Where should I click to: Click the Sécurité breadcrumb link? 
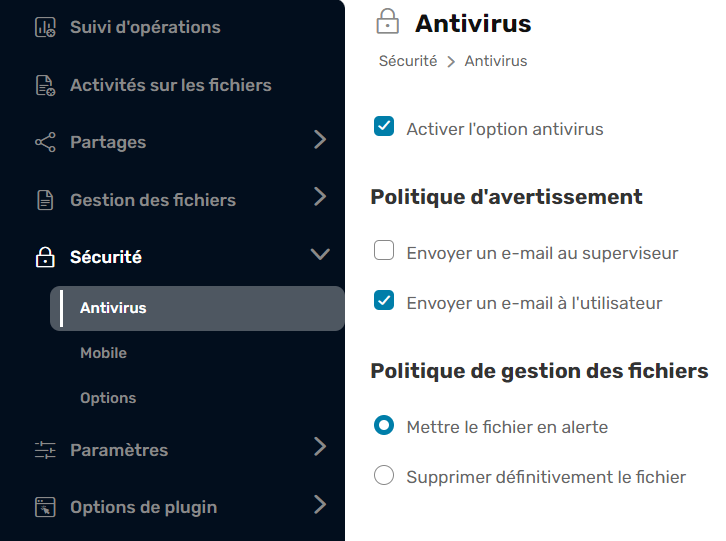pos(408,61)
